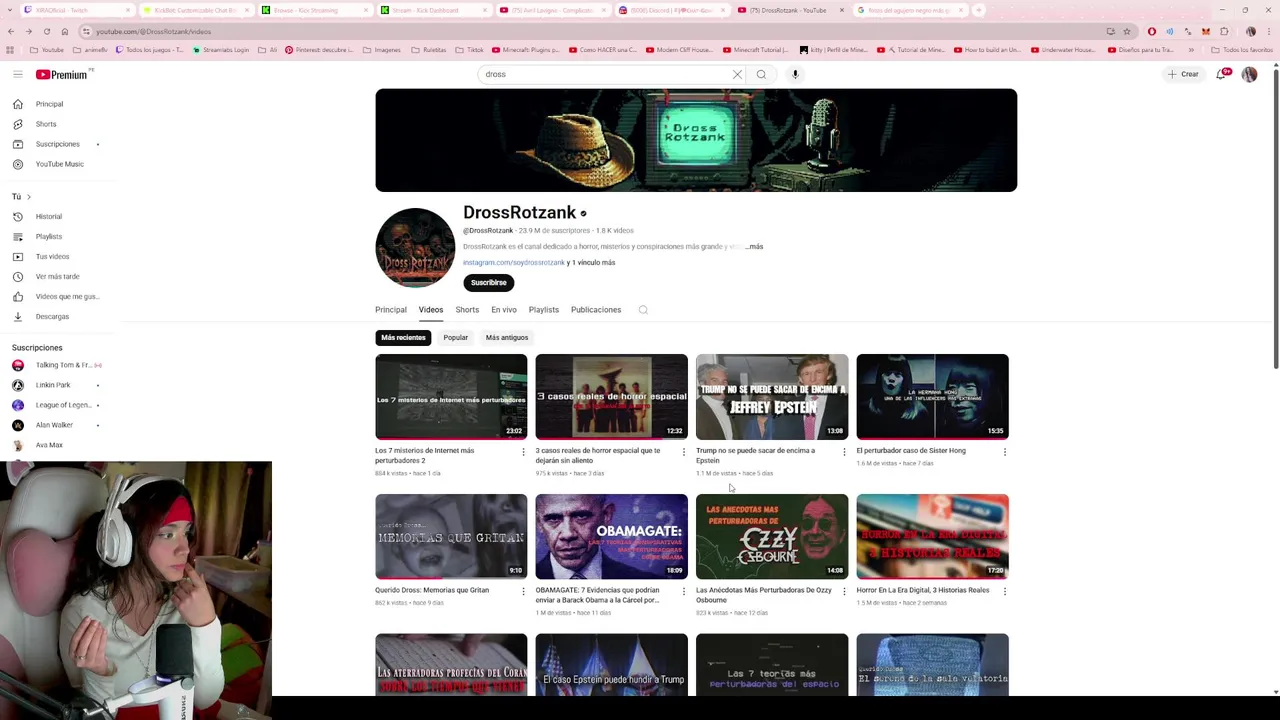The height and width of the screenshot is (720, 1280).
Task: Open Querido Dross: Memorias que Gritan title
Action: (x=432, y=590)
